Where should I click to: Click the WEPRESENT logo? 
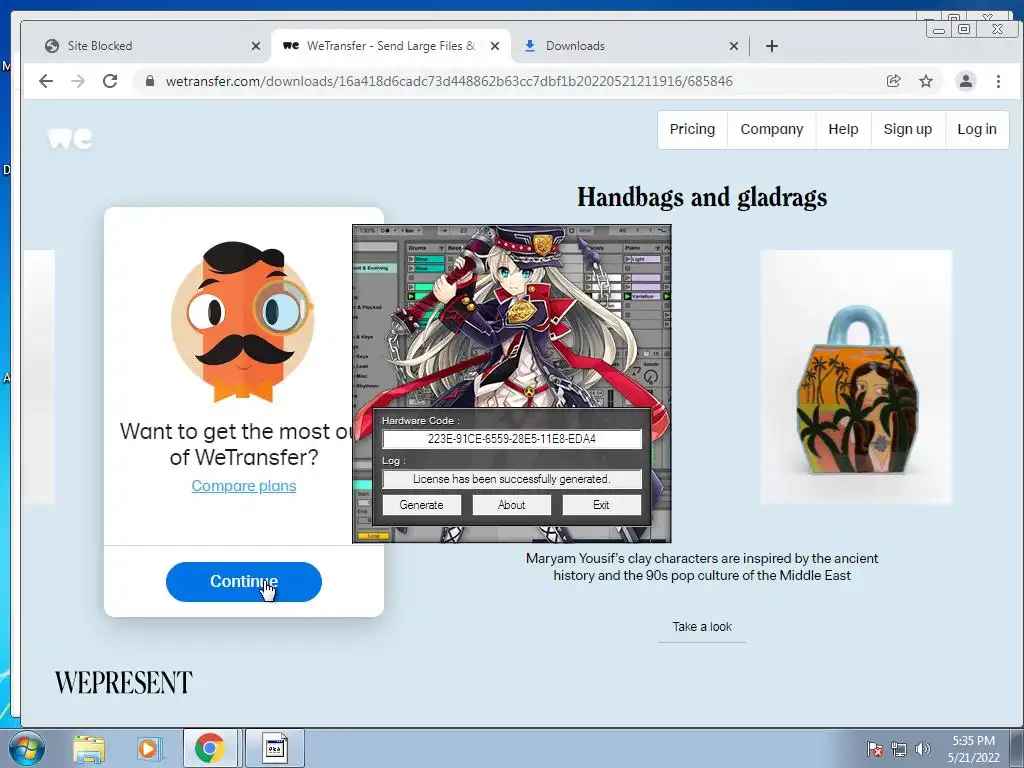(123, 682)
